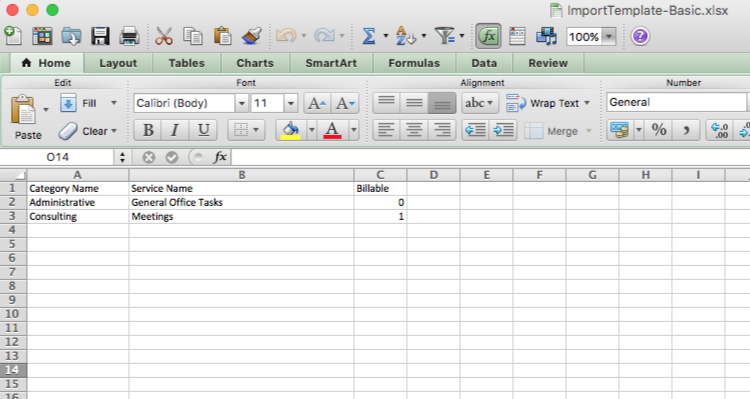Increase font size with large A icon
750x399 pixels.
coord(317,103)
